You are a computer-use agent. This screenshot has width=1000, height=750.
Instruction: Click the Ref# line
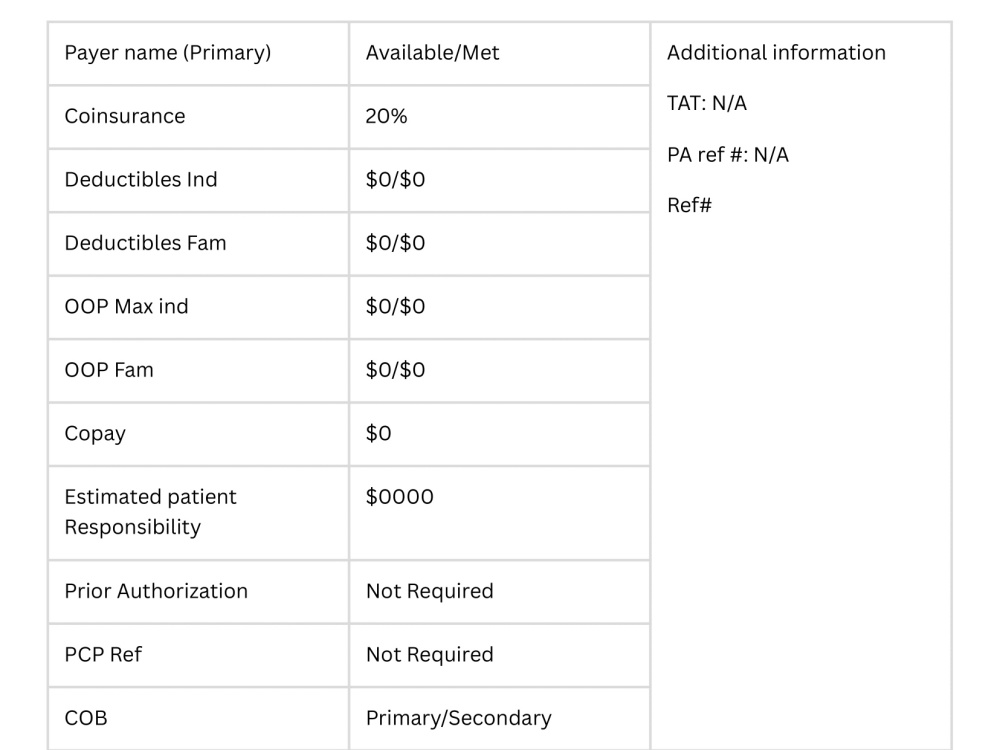(689, 205)
